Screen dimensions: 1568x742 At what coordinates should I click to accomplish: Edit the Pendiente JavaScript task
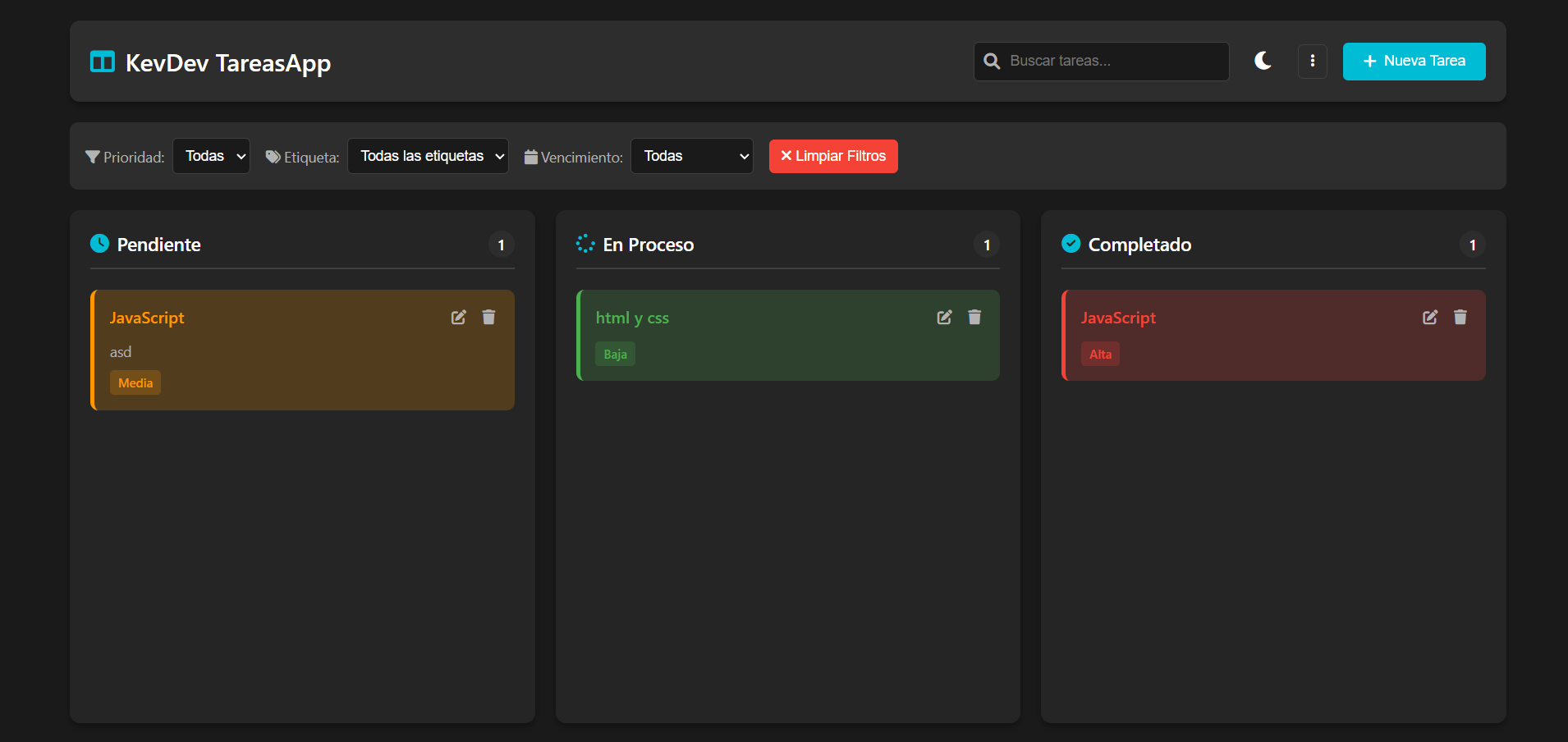coord(458,318)
